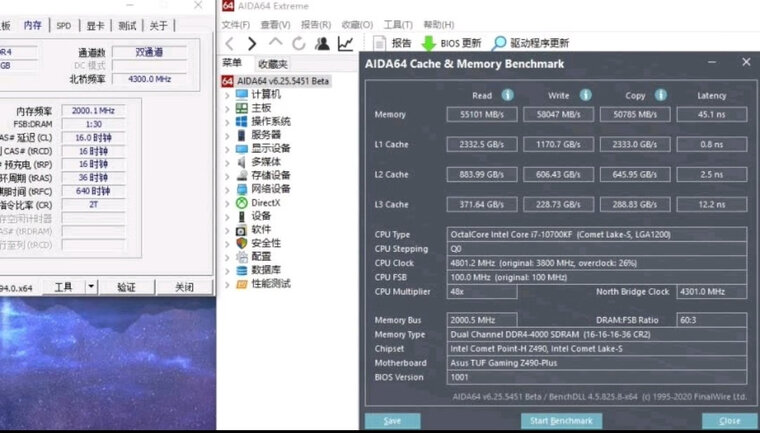Open the user icon in AIDA64 toolbar
The height and width of the screenshot is (433, 760).
pyautogui.click(x=322, y=44)
